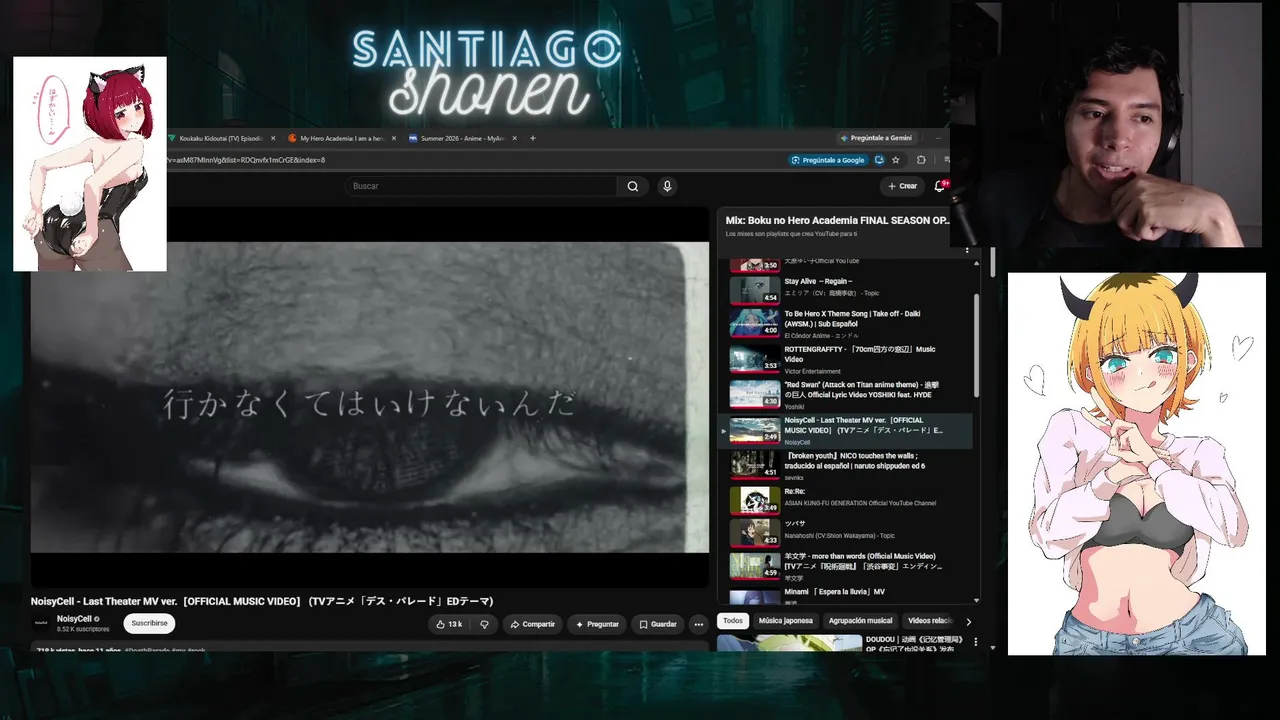The image size is (1280, 720).
Task: Select the Videos relacionados filter chip
Action: [930, 621]
